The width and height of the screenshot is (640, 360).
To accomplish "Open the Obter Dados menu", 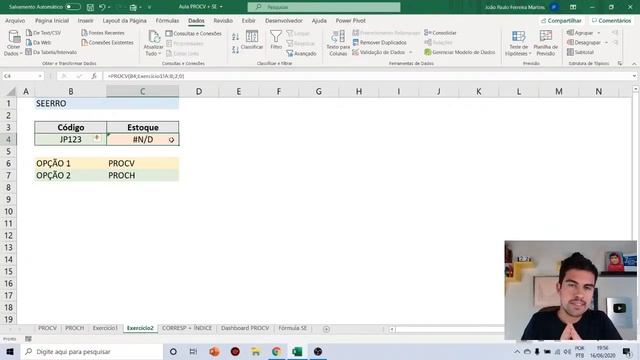I will click(13, 43).
